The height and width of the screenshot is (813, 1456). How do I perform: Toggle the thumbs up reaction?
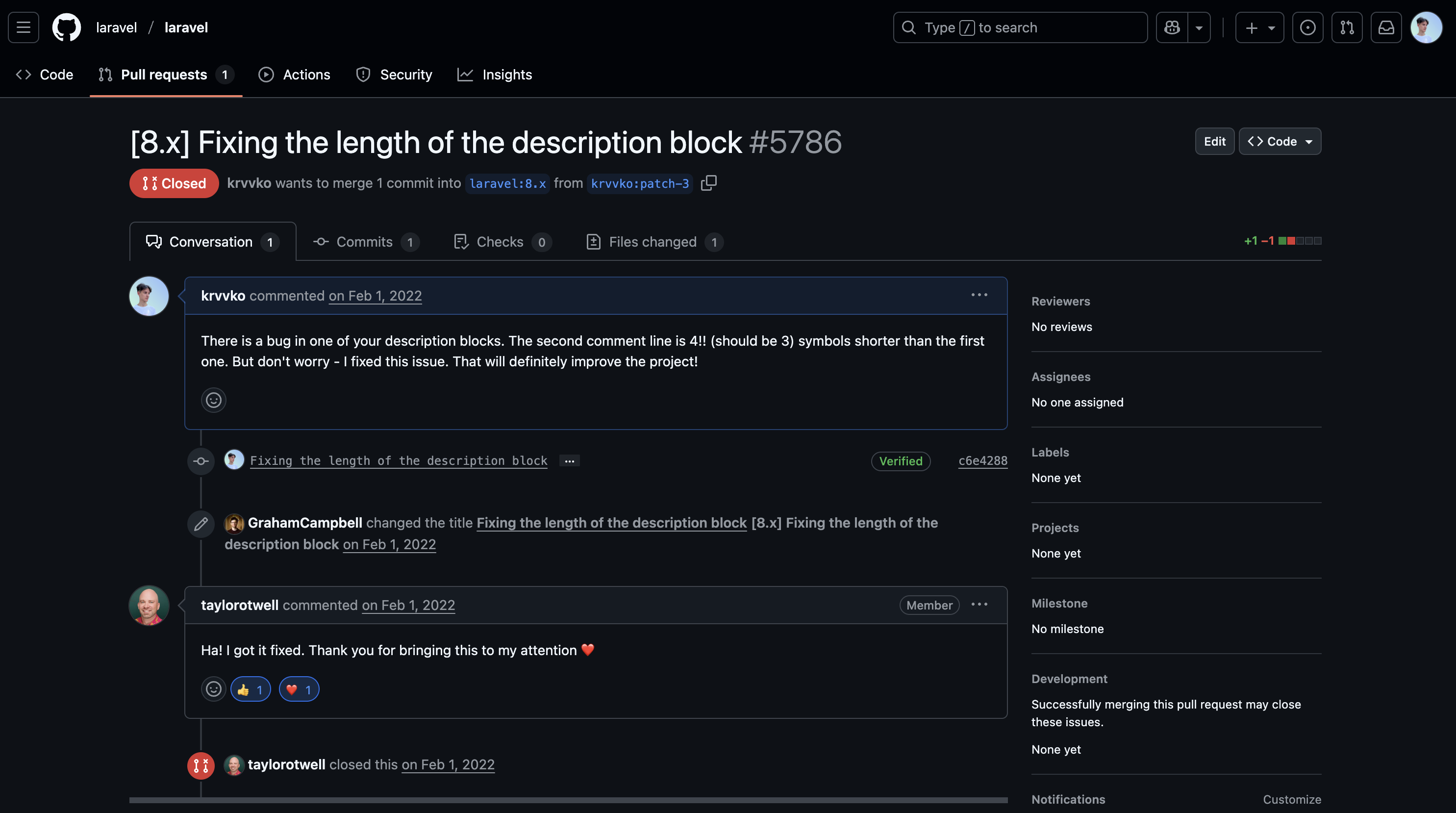[251, 689]
